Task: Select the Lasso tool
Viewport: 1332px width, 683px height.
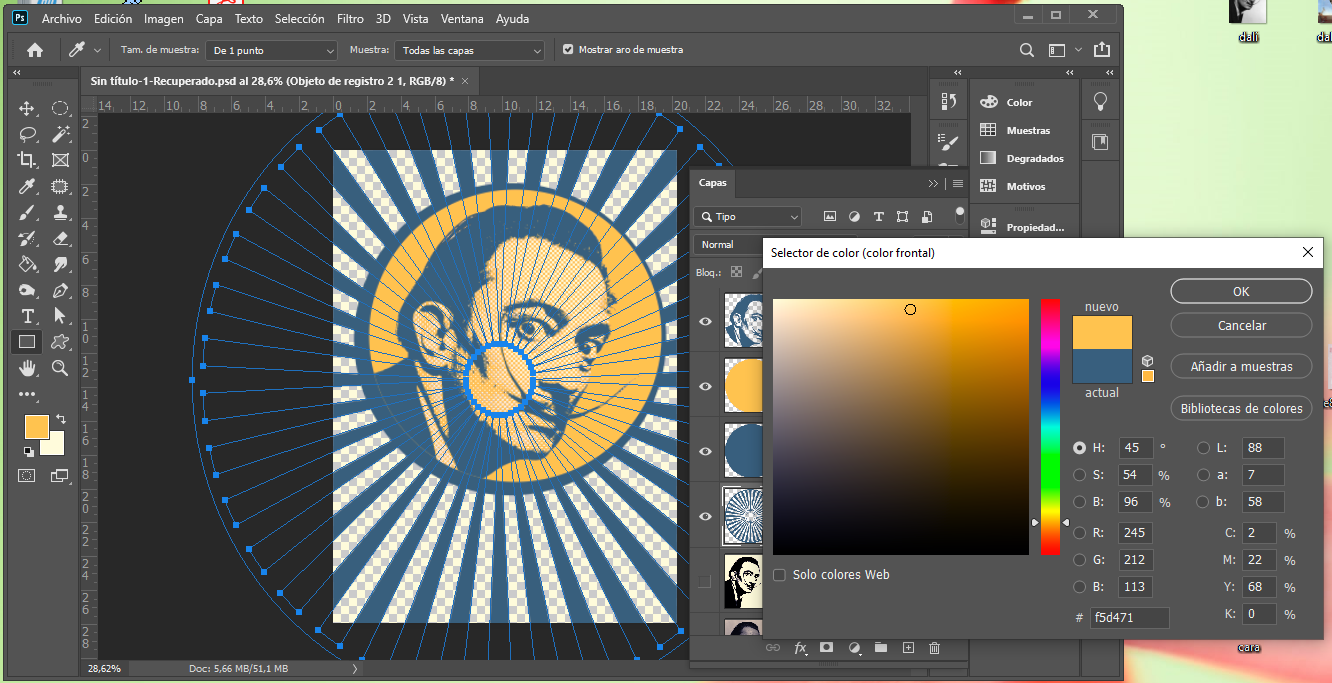Action: [28, 133]
